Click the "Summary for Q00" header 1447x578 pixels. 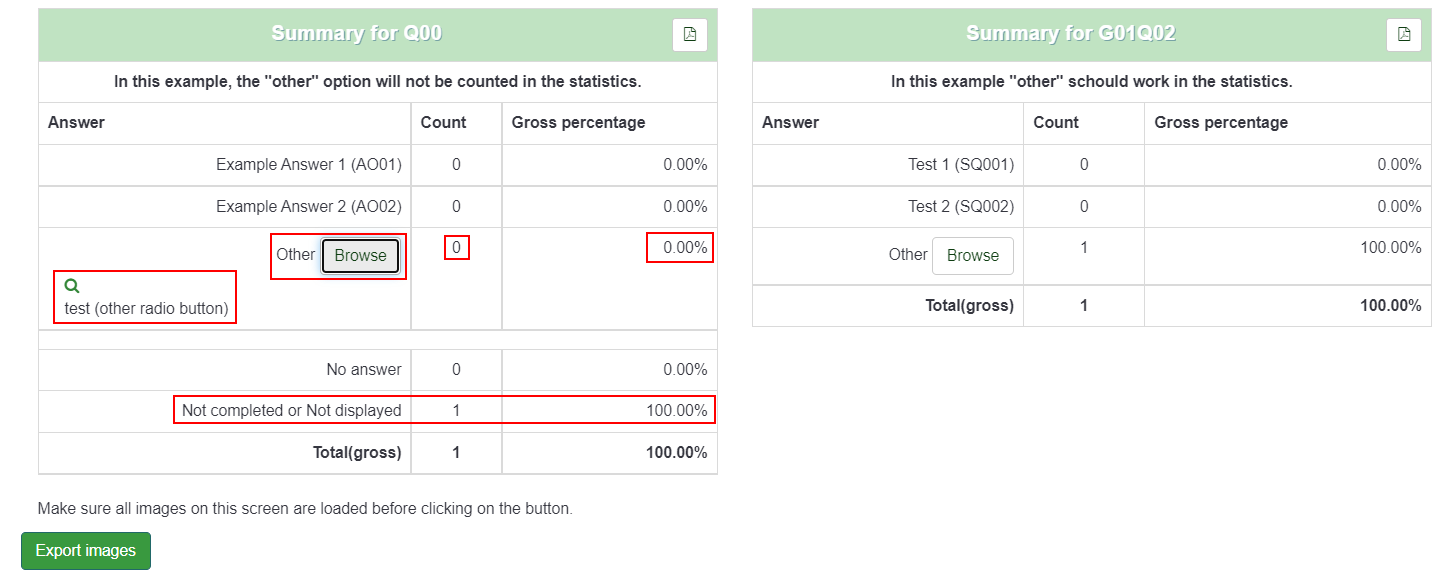pyautogui.click(x=356, y=34)
